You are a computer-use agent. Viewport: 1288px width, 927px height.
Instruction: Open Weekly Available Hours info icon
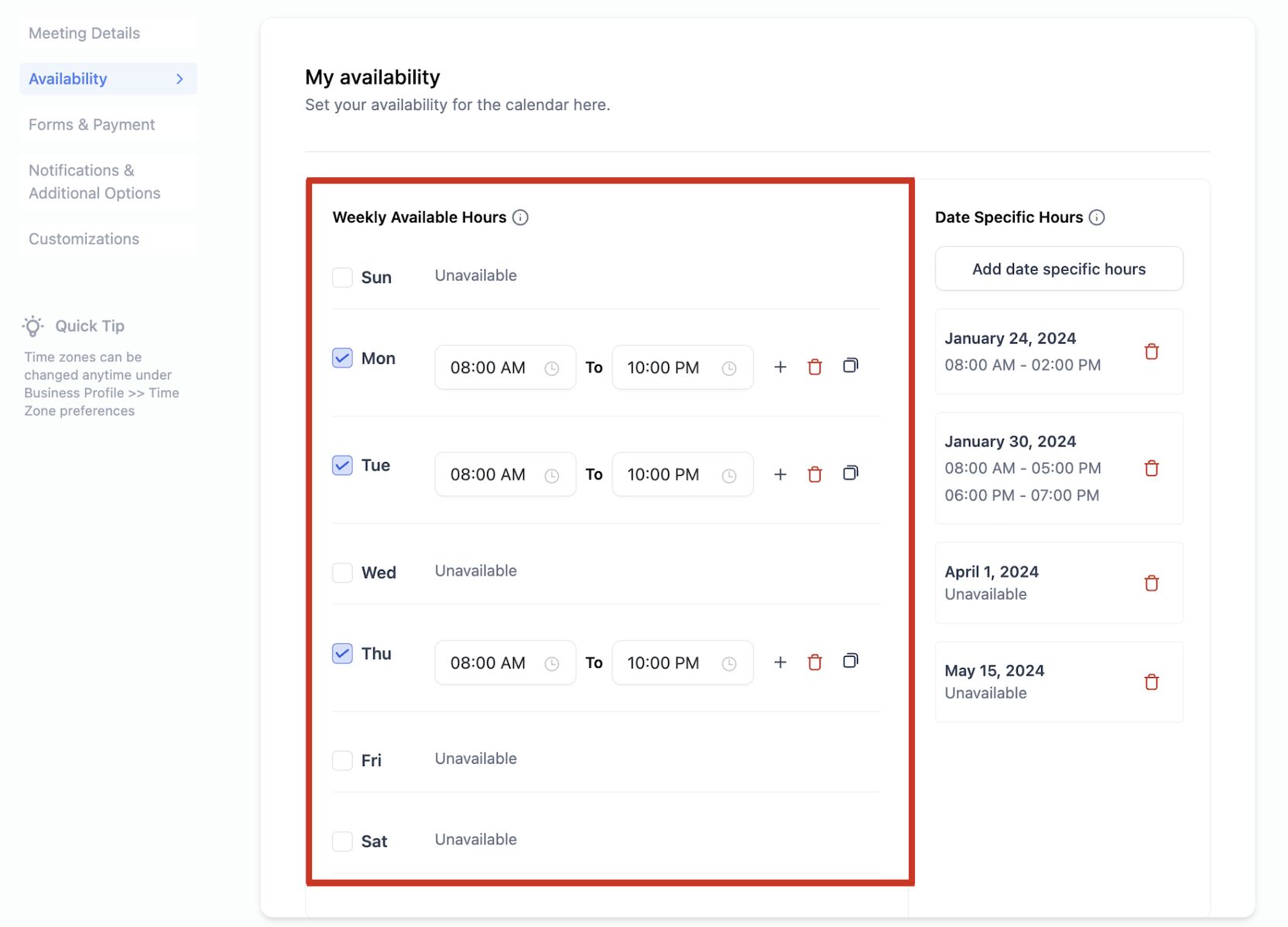point(520,217)
